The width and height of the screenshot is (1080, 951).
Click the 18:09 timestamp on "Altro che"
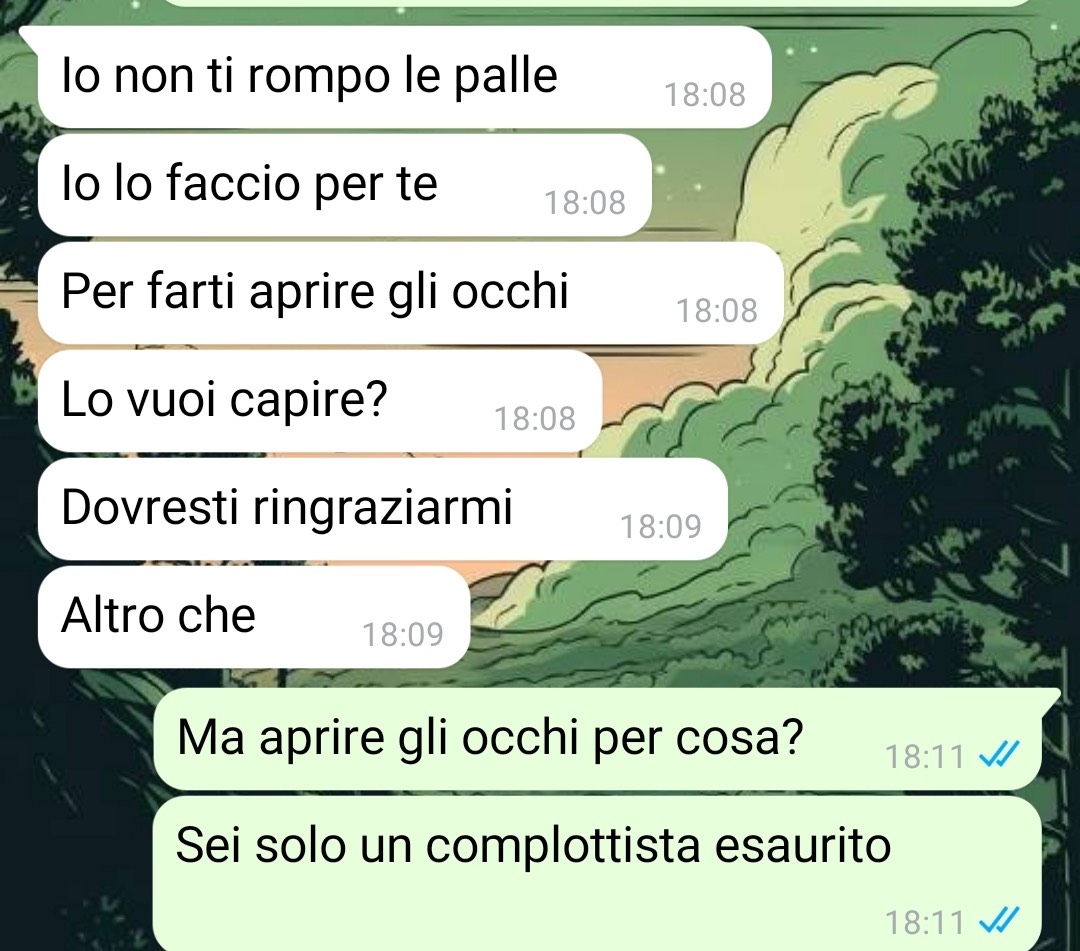pyautogui.click(x=403, y=635)
